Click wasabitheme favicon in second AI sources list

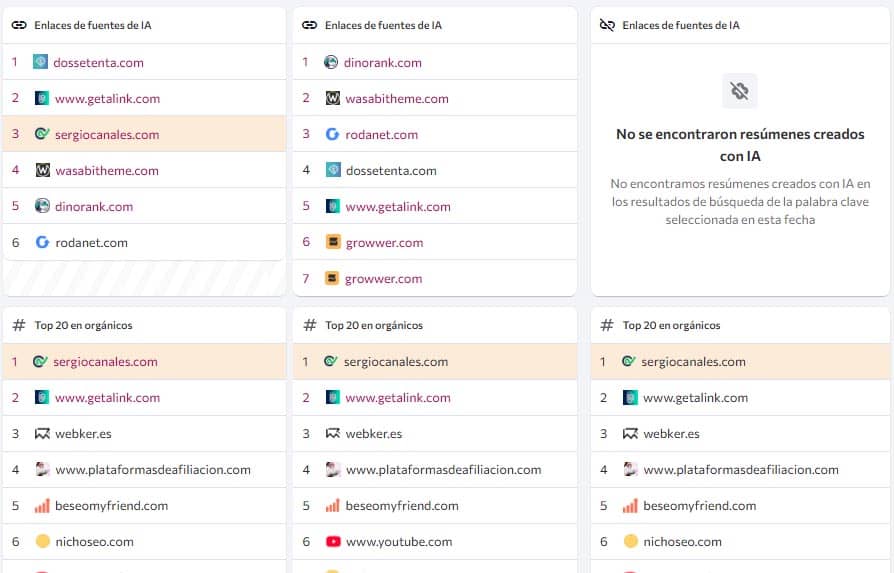click(332, 98)
